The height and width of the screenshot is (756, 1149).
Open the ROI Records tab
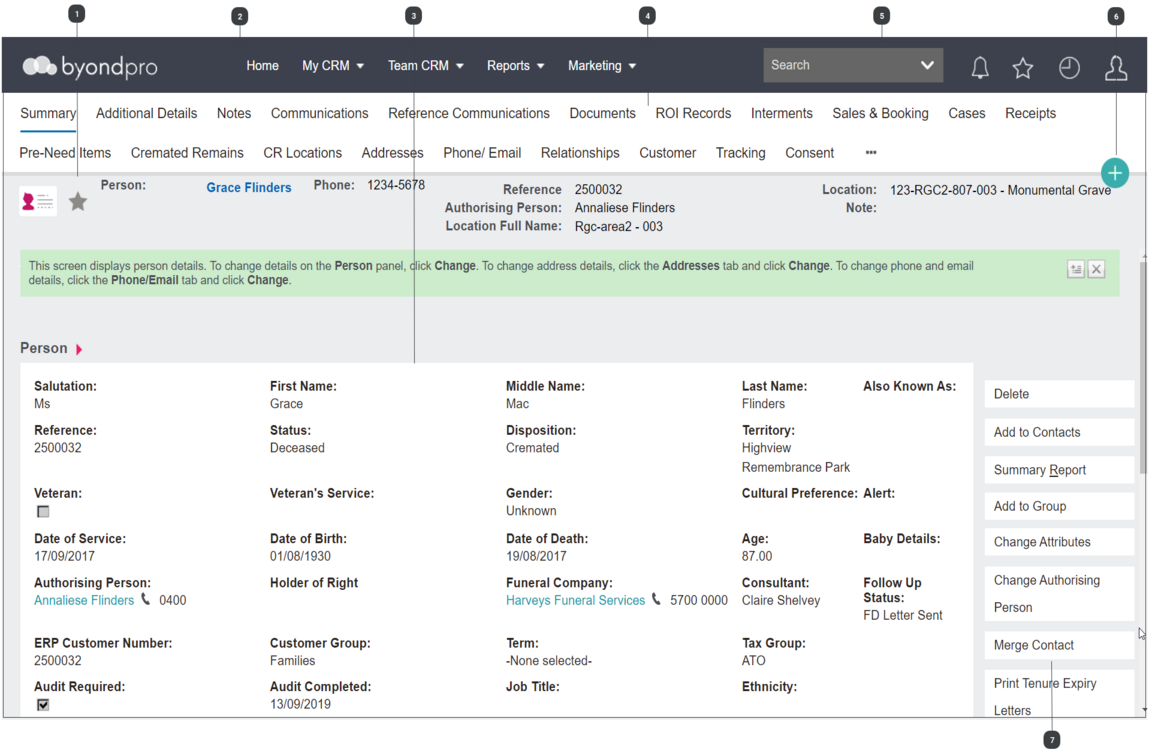(x=693, y=114)
